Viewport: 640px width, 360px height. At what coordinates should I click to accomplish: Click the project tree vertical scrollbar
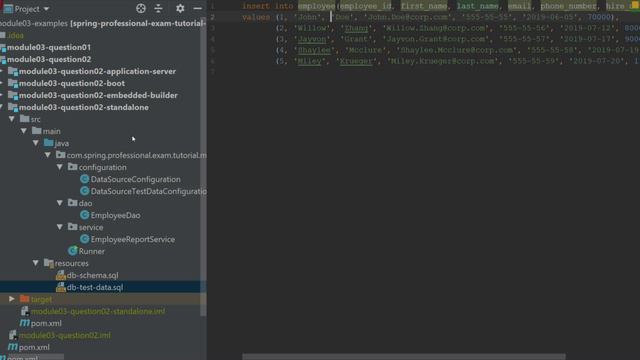[203, 167]
